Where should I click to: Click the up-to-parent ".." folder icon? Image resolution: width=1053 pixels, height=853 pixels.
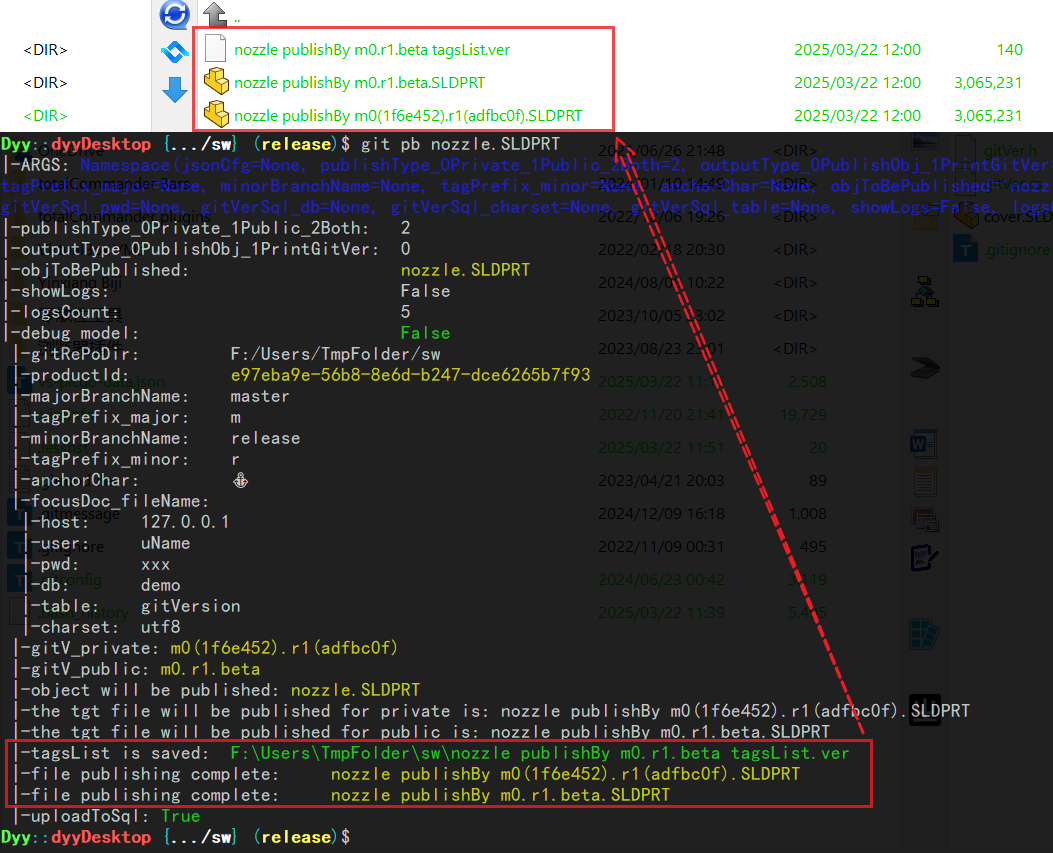pyautogui.click(x=214, y=14)
